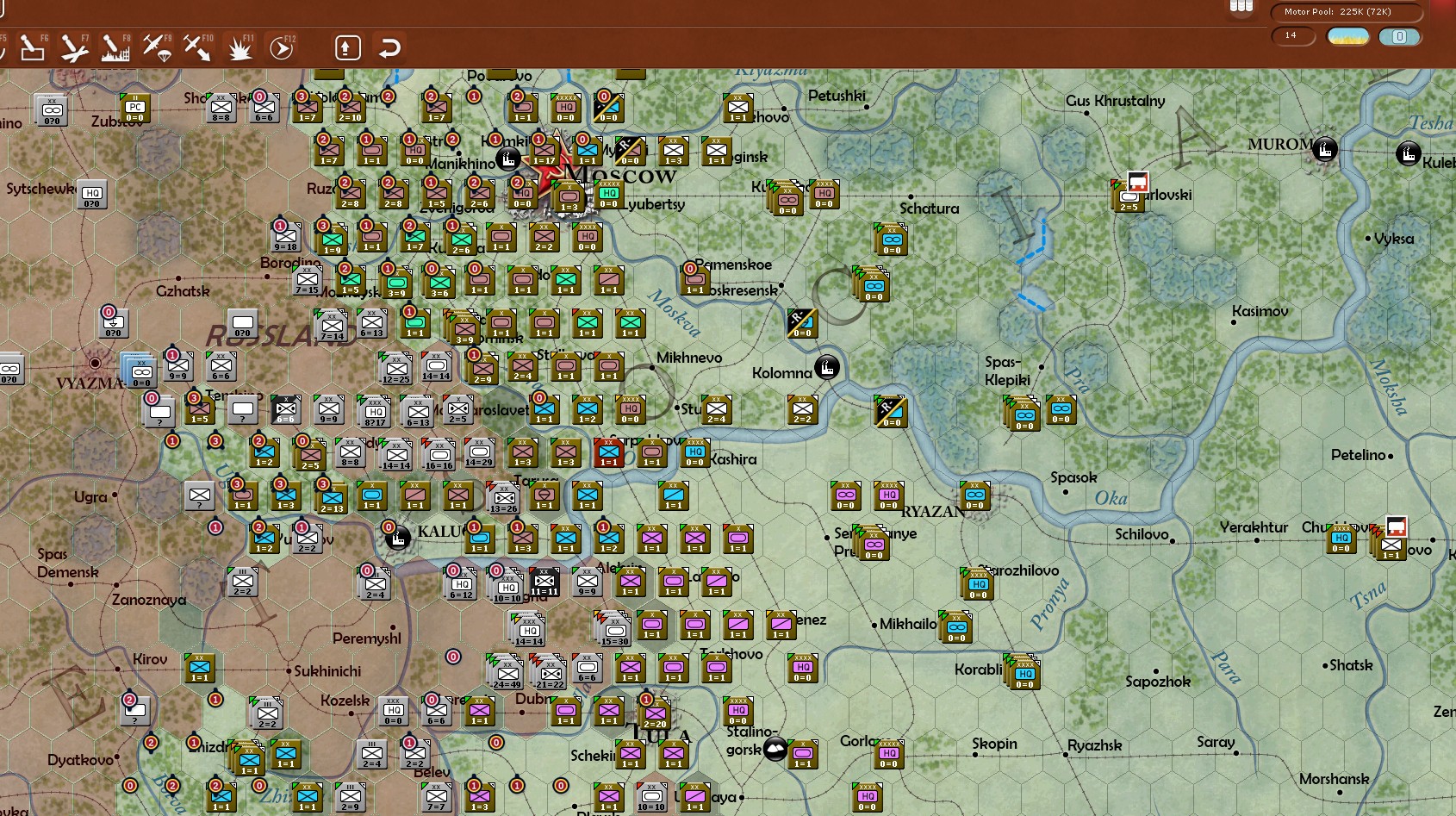Viewport: 1456px width, 816px height.
Task: Select the blue HQ counter at Kashira
Action: pos(694,453)
